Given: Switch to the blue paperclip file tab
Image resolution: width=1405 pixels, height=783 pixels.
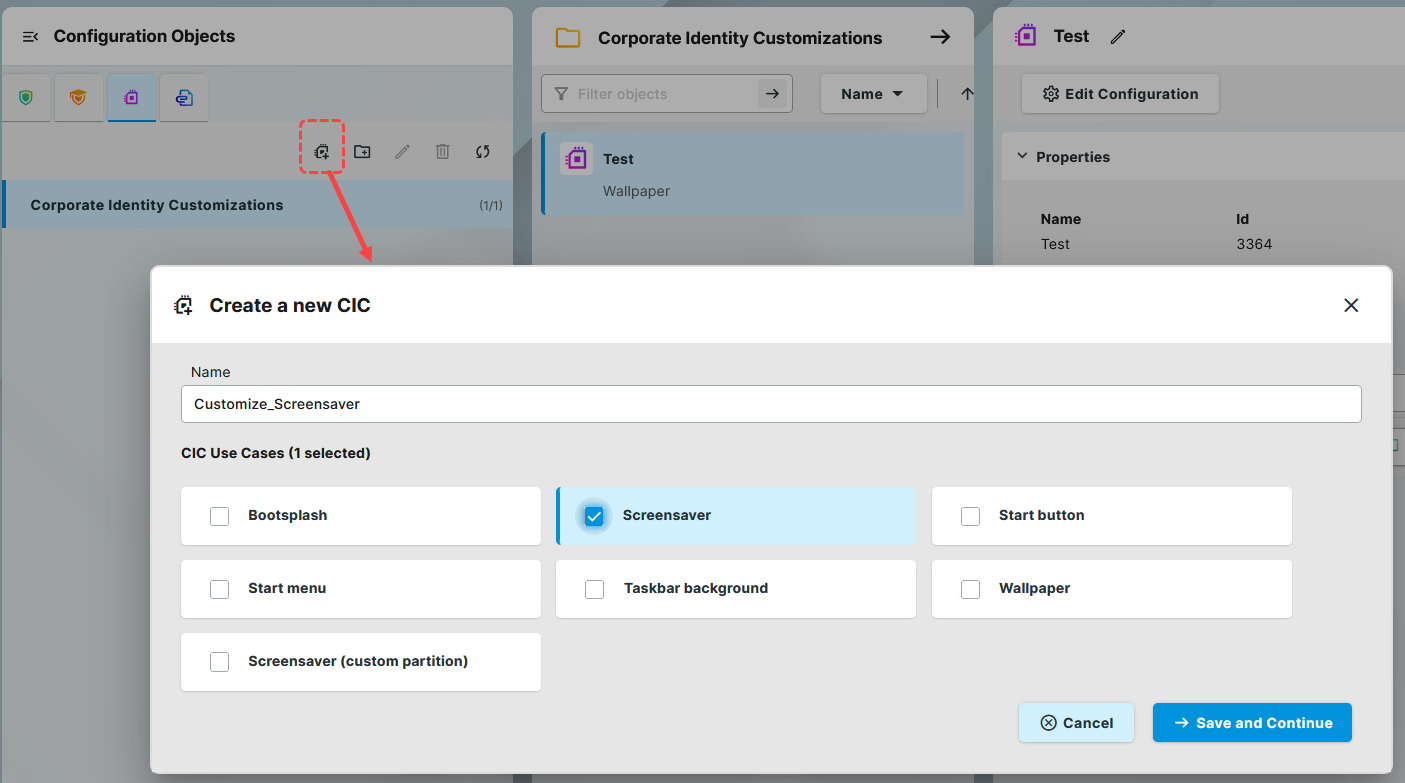Looking at the screenshot, I should point(183,98).
